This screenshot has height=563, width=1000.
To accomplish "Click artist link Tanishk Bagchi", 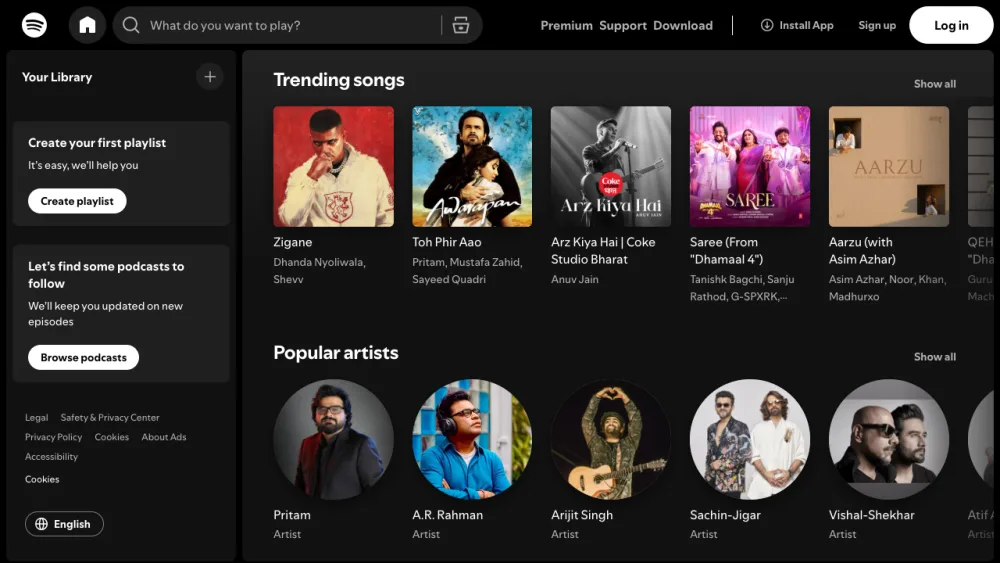I will pos(726,279).
